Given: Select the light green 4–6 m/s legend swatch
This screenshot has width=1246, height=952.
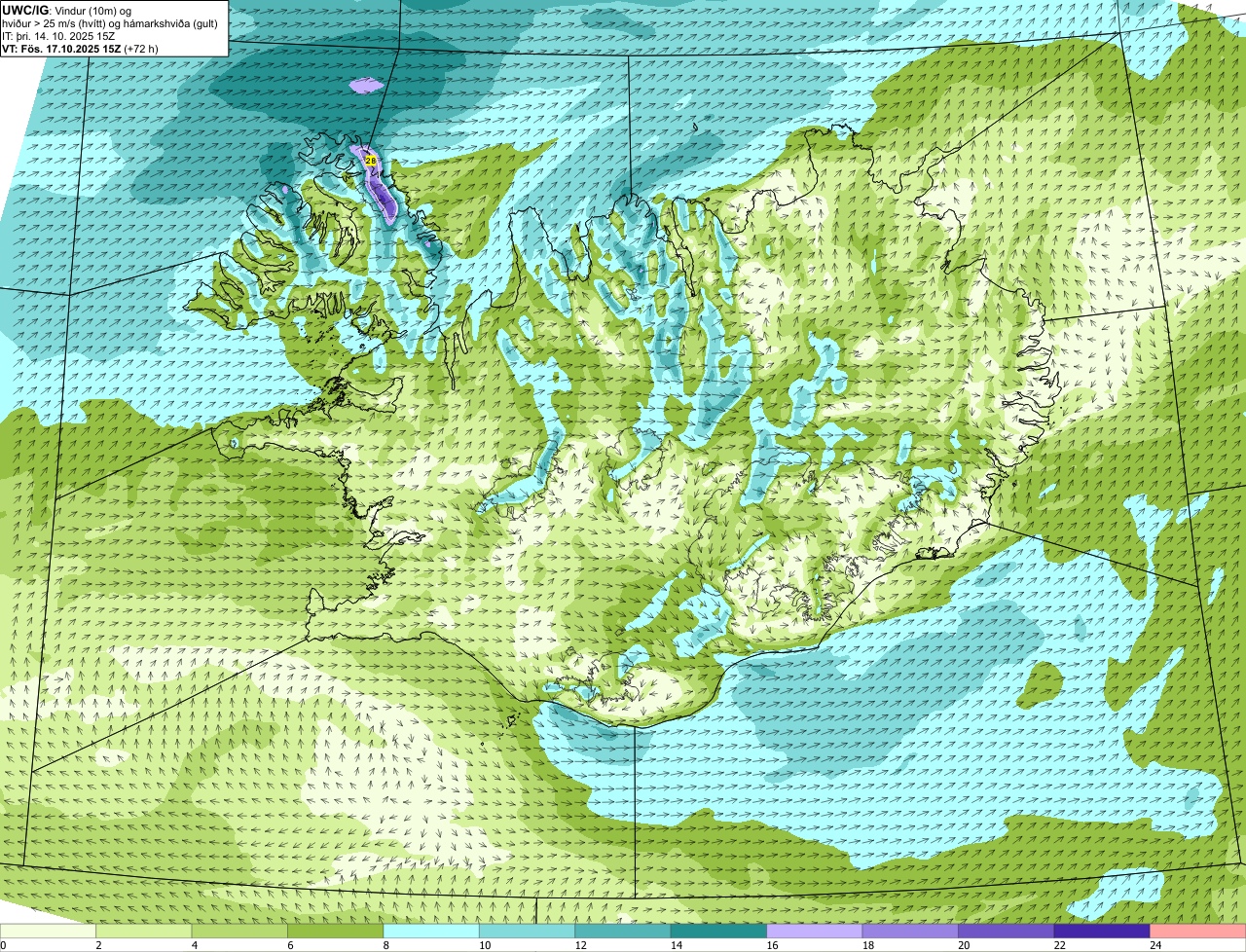Looking at the screenshot, I should pos(240,932).
